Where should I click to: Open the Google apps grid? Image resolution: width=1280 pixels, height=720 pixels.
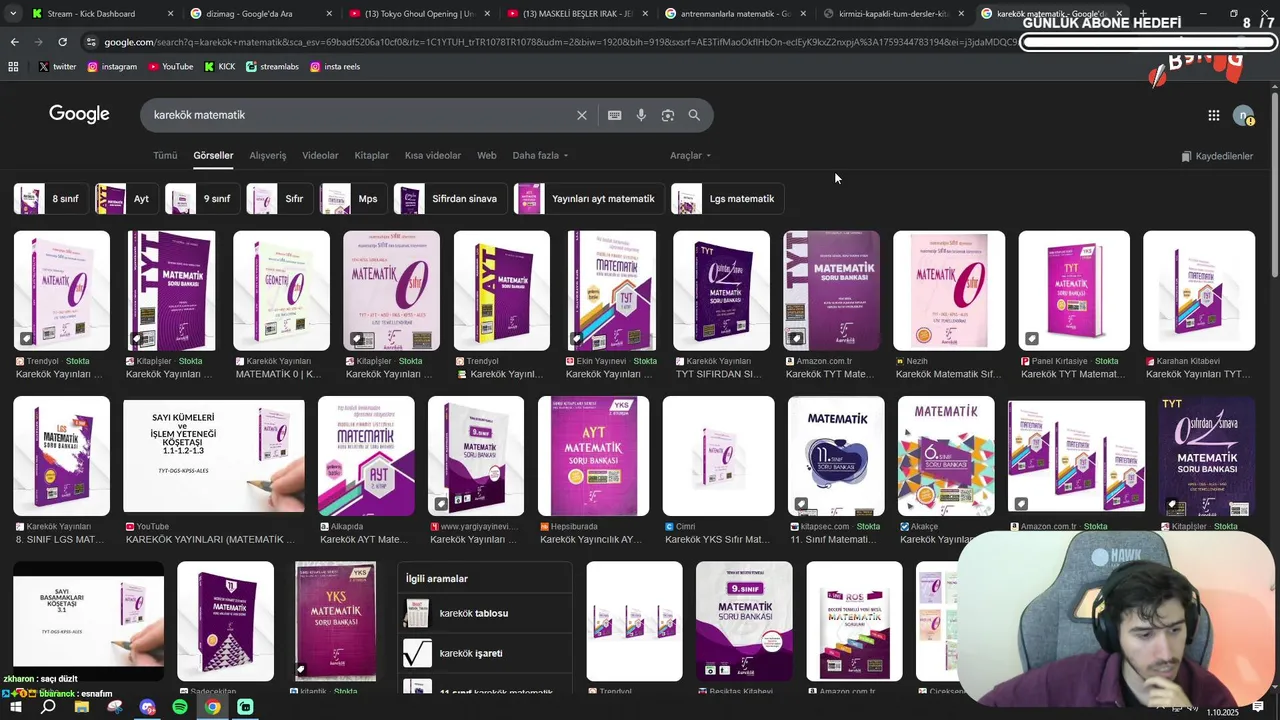tap(1214, 116)
